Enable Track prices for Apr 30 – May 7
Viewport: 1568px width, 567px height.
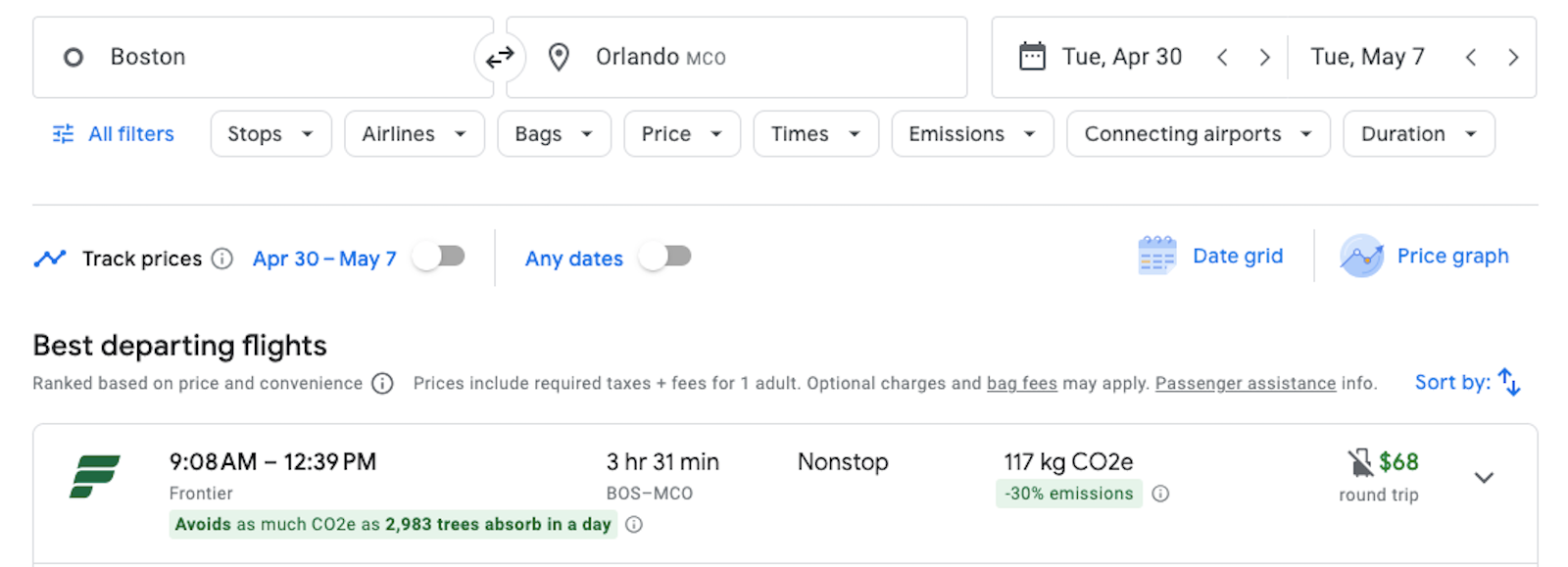[438, 257]
